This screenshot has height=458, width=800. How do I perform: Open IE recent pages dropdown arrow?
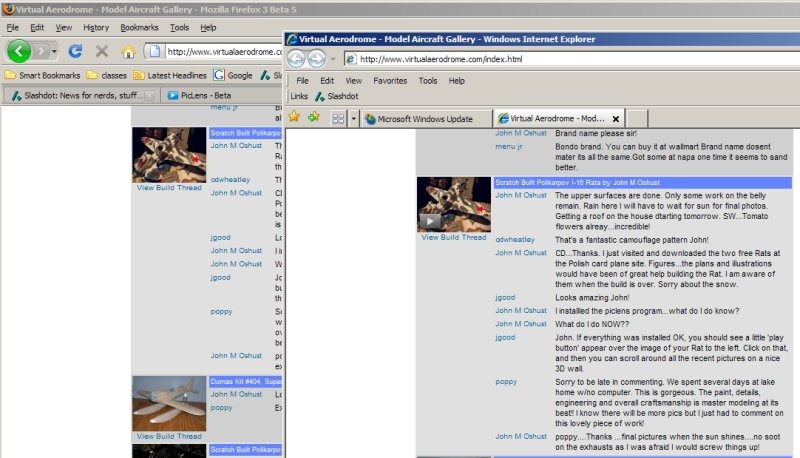(333, 59)
